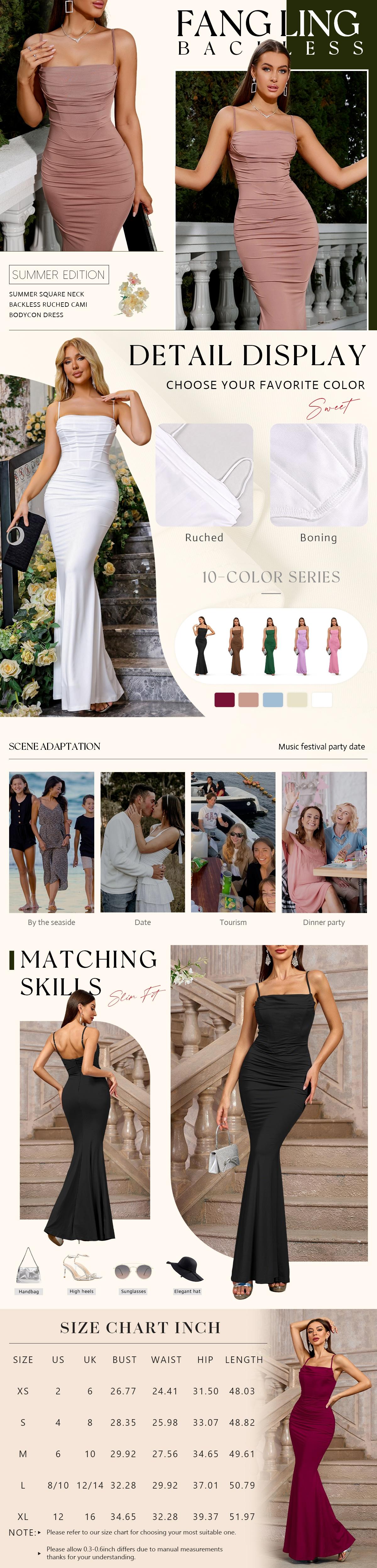Open the Tourism scene photo
Viewport: 377px width, 1568px height.
(233, 842)
